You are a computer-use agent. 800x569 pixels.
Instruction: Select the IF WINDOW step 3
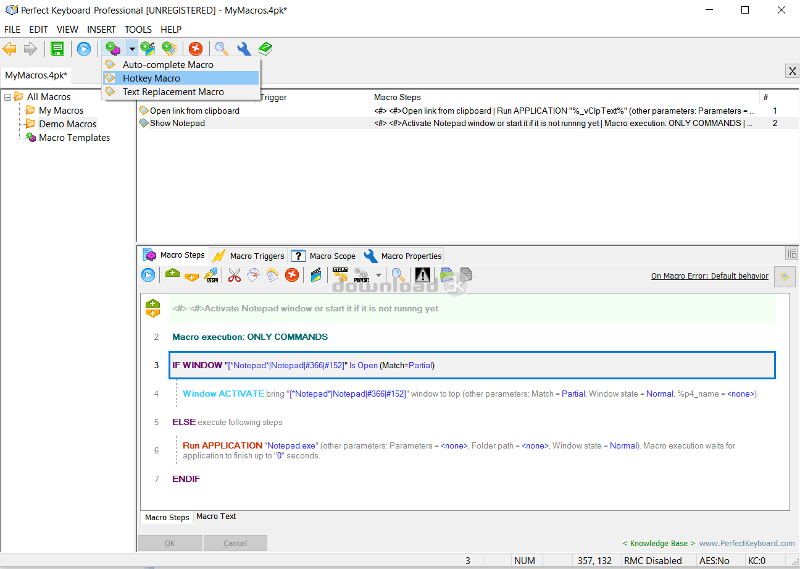tap(472, 365)
